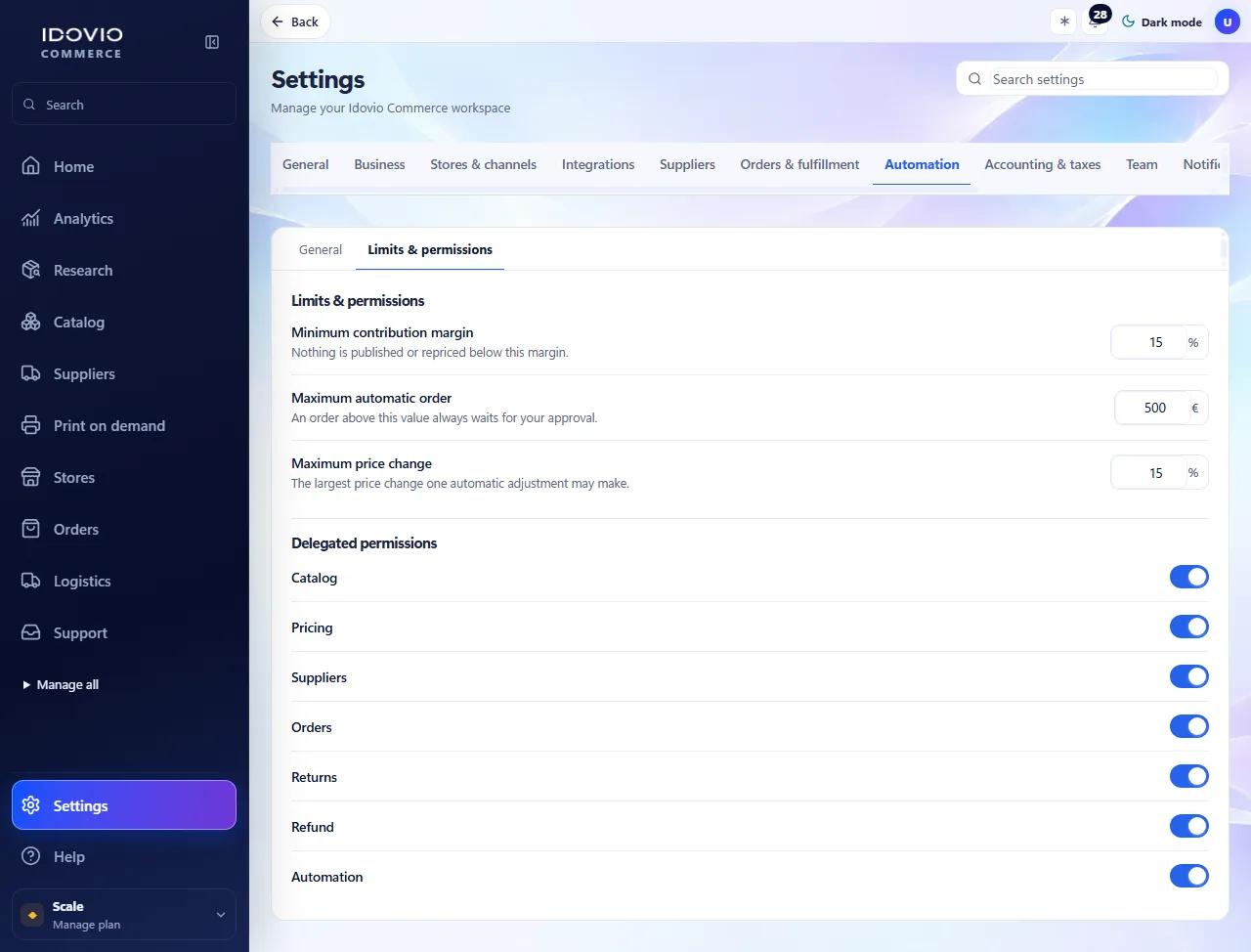This screenshot has height=952, width=1251.
Task: Toggle Automation delegated permission switch
Action: 1189,876
